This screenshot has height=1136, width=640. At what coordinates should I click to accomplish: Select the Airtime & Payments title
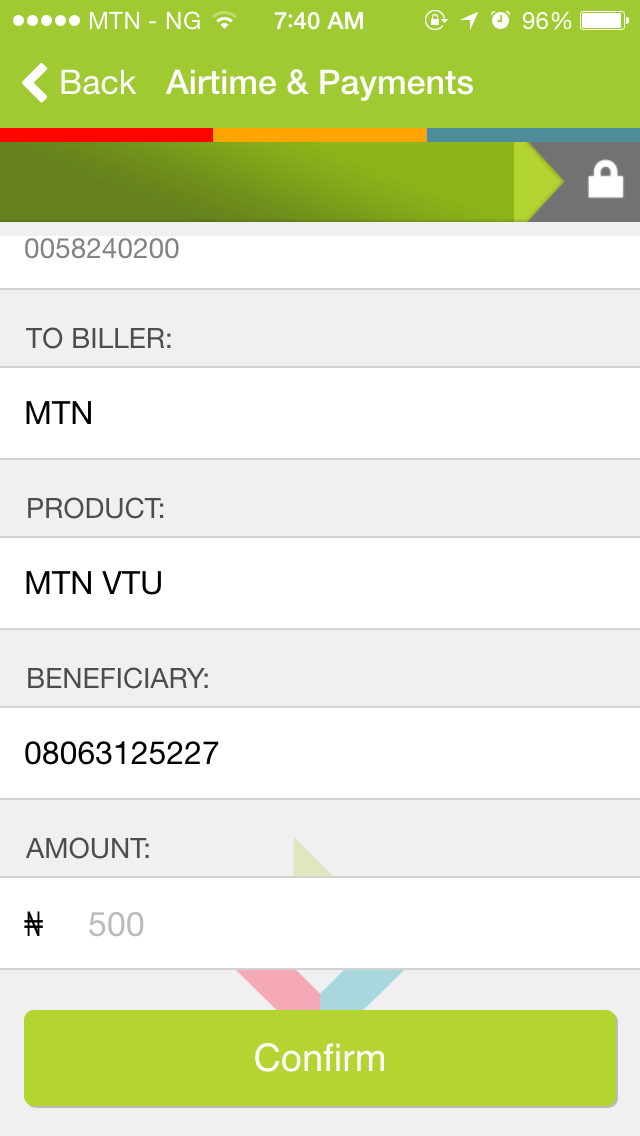[x=320, y=82]
